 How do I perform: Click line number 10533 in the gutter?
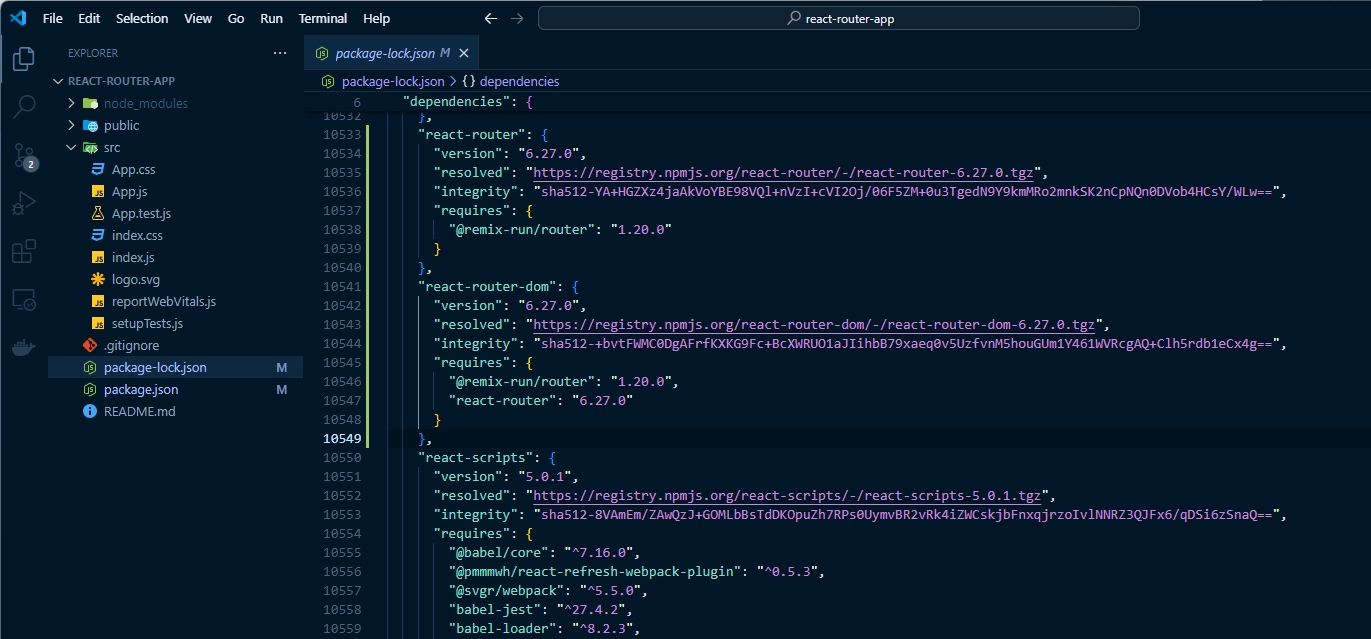click(x=342, y=134)
